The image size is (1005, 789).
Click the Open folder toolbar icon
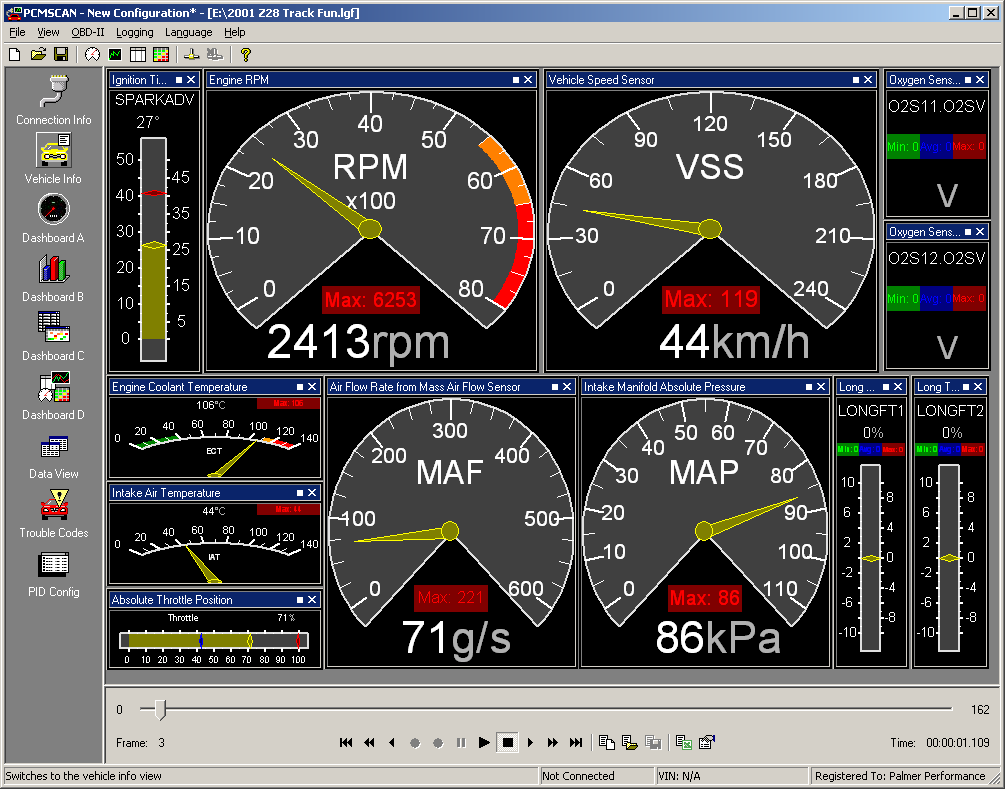[x=38, y=54]
